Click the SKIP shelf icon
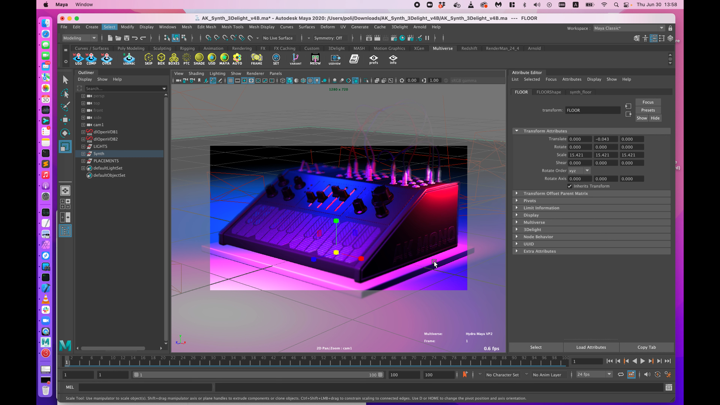This screenshot has width=720, height=405. coord(148,60)
